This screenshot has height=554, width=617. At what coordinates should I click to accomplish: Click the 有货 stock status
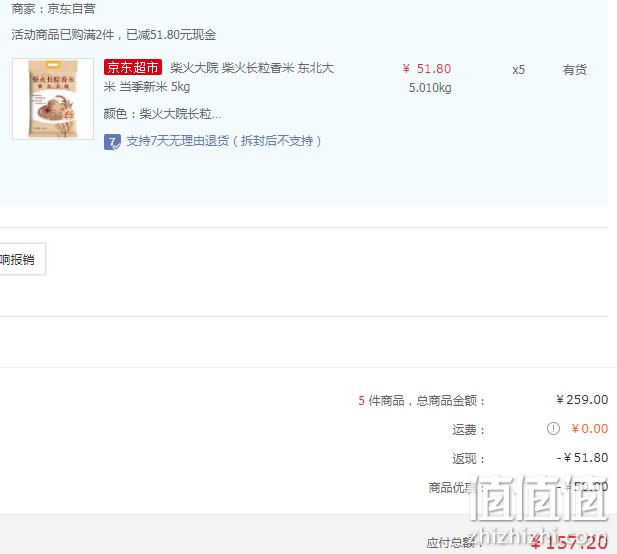pos(575,70)
